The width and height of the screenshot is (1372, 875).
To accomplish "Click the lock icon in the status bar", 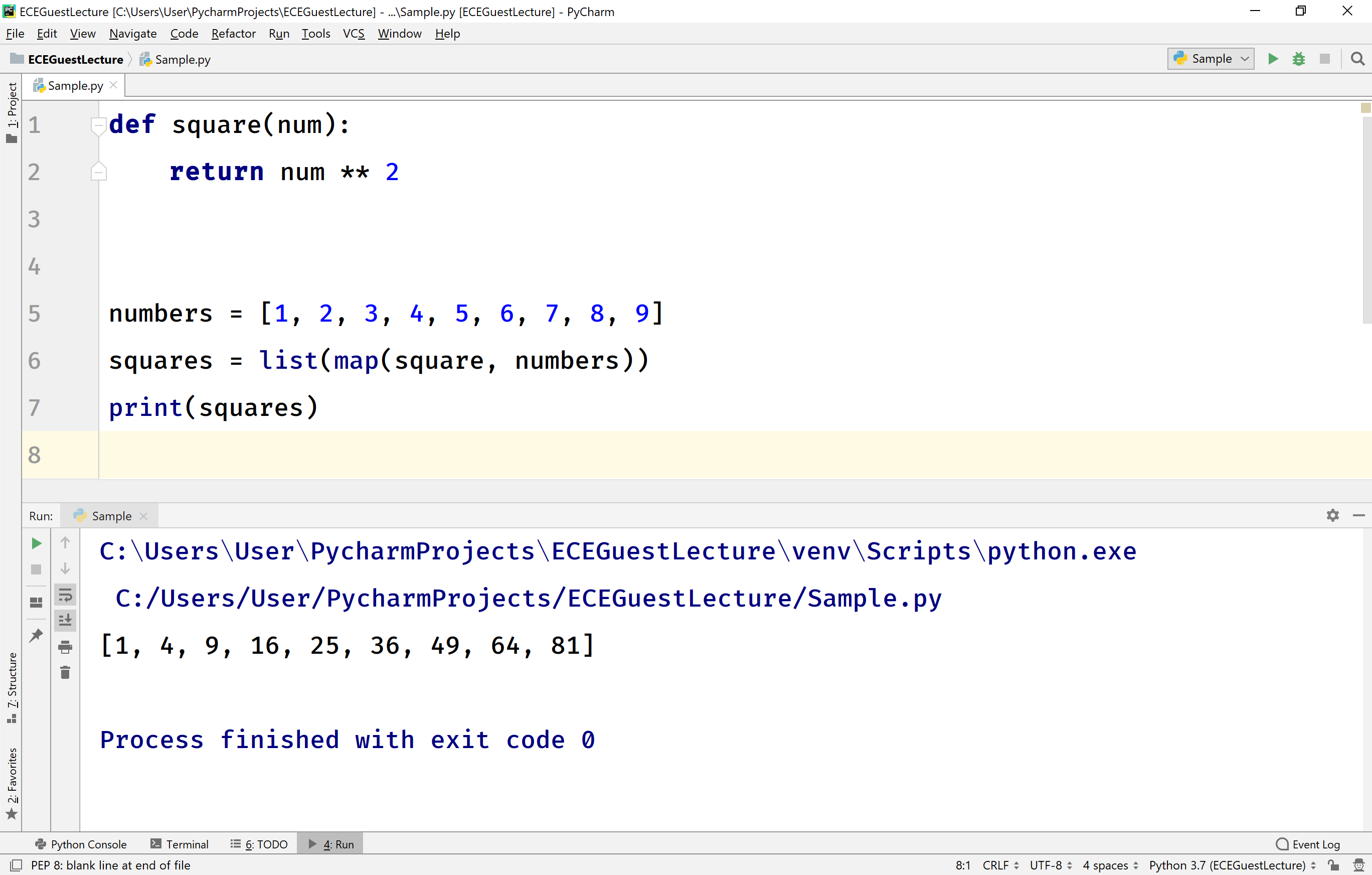I will 1333,865.
